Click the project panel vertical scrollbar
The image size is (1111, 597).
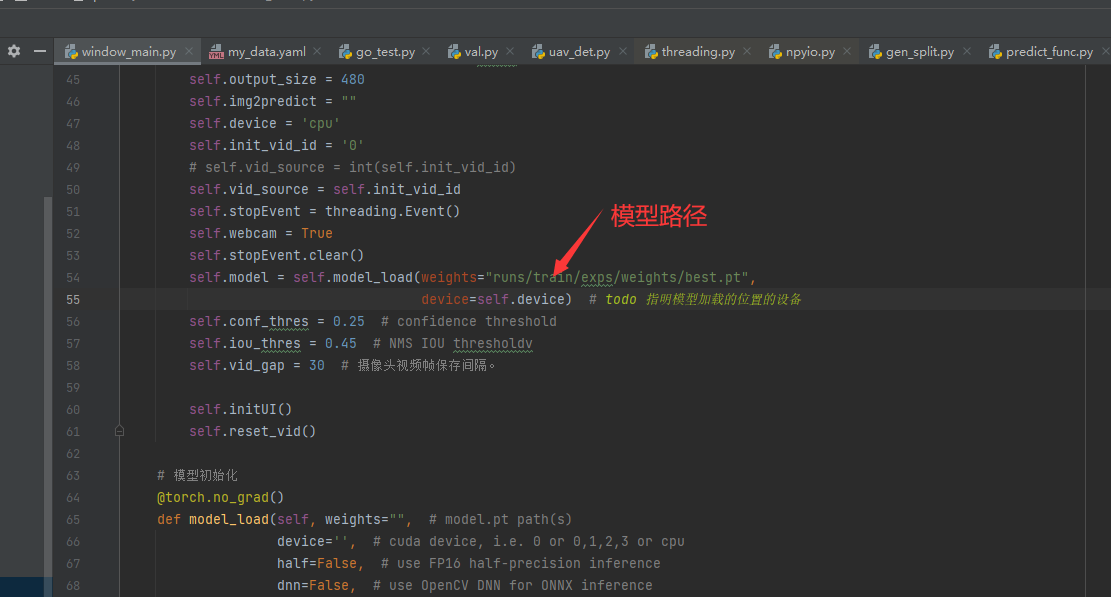47,380
